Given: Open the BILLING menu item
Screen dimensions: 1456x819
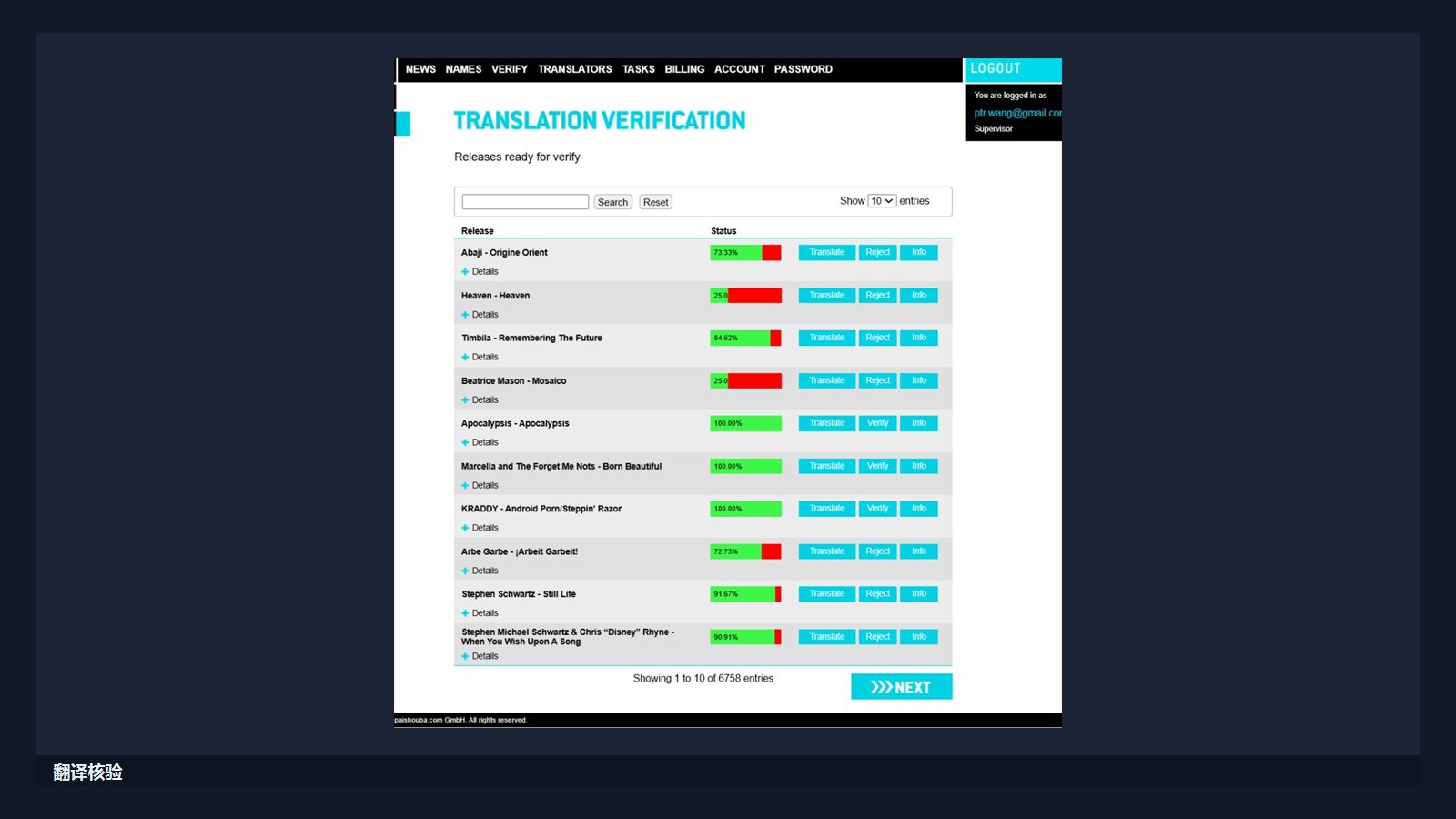Looking at the screenshot, I should (684, 69).
